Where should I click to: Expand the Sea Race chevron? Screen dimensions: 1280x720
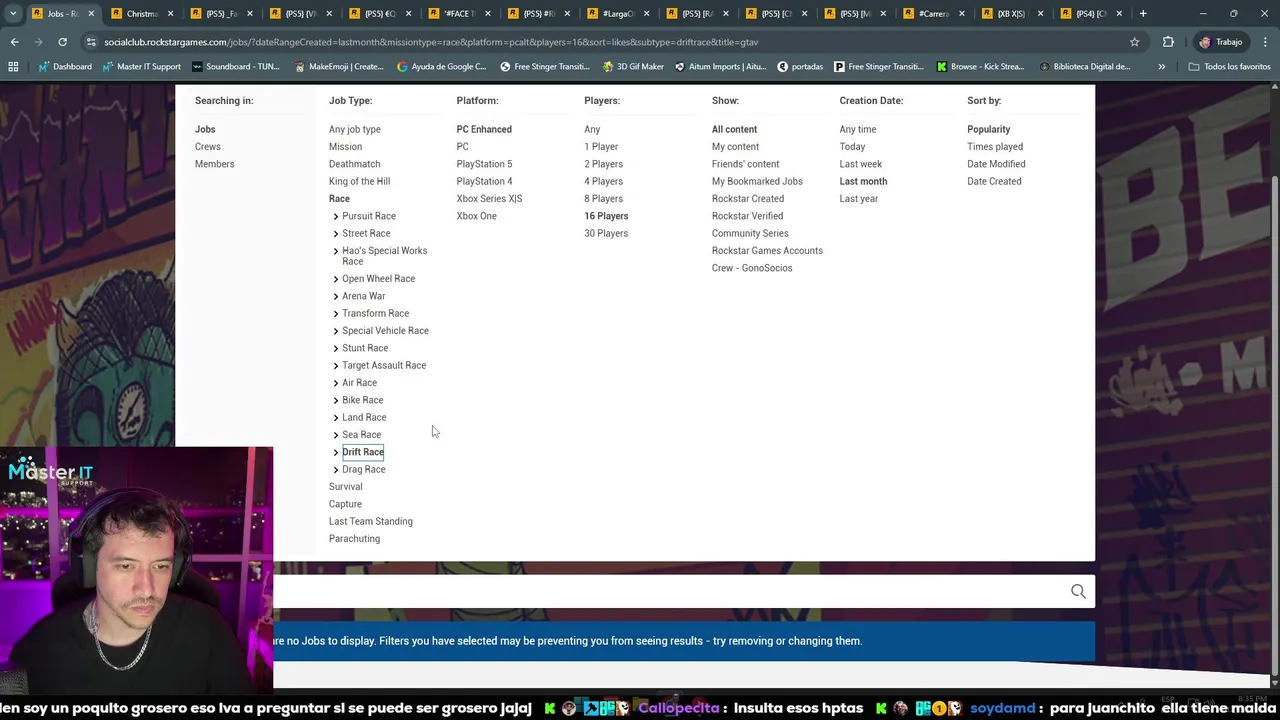coord(336,435)
